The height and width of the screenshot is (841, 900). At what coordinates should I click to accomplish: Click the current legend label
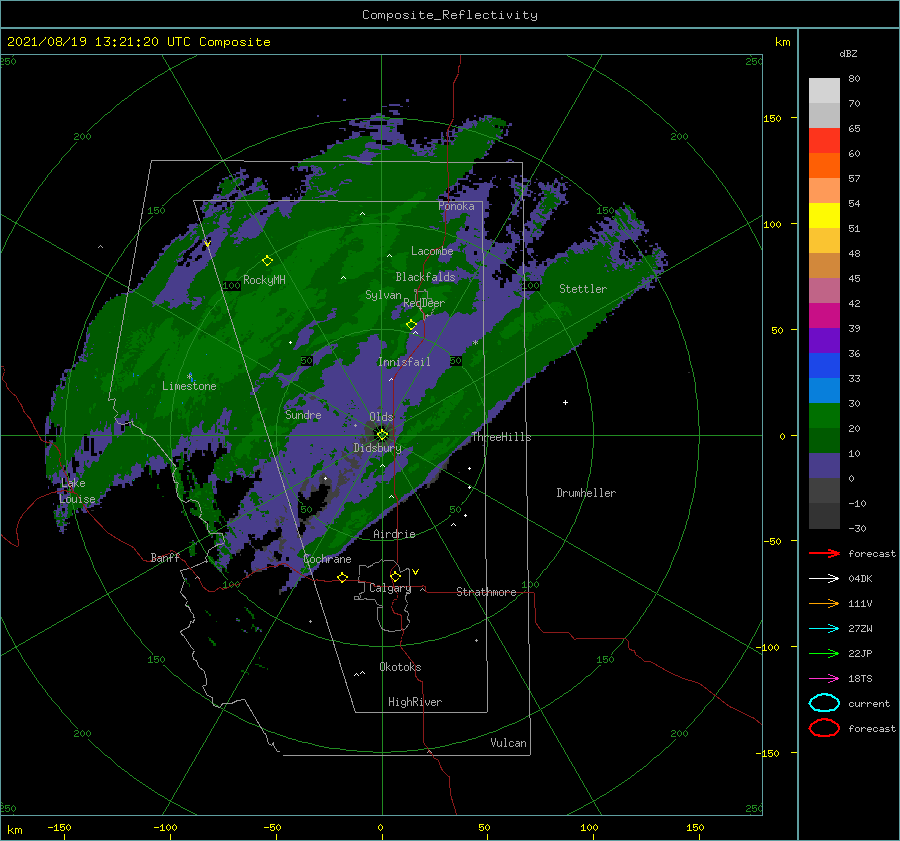[869, 703]
